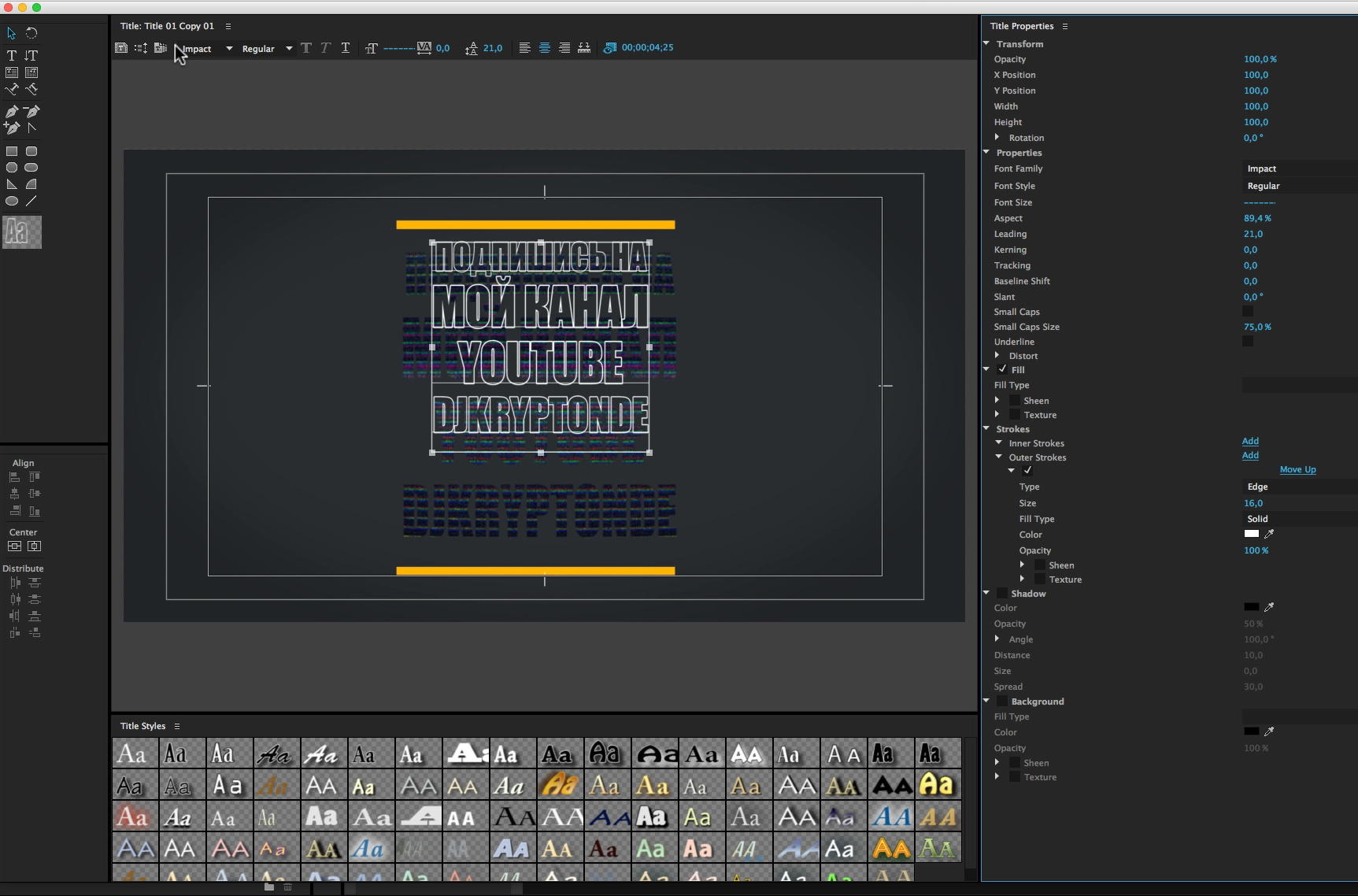Toggle Italic text style

tap(325, 48)
